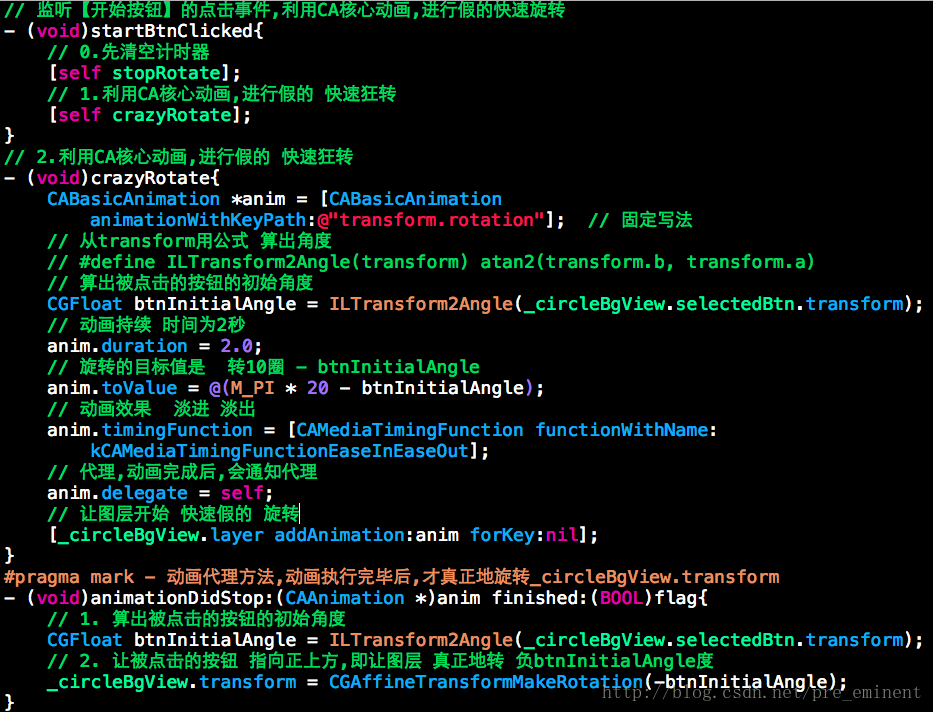Click the forKey: selector
Screen dimensions: 933x712
pyautogui.click(x=508, y=535)
